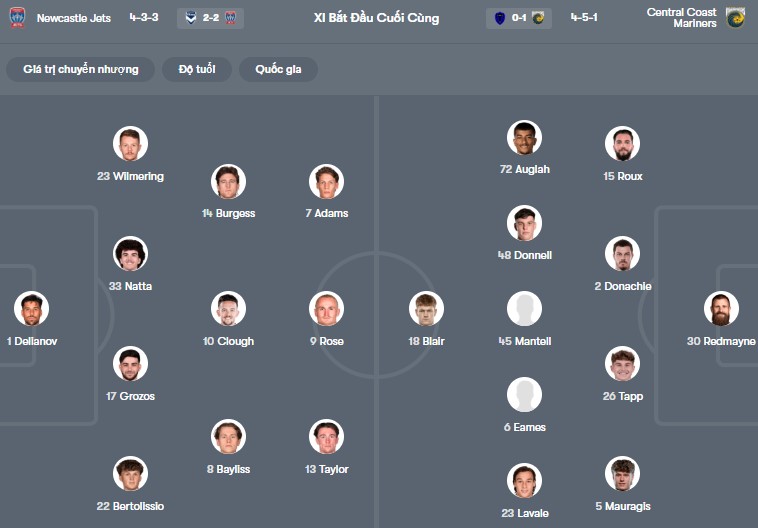This screenshot has height=528, width=758.
Task: Toggle the Độ tuổi filter pill
Action: [x=197, y=69]
